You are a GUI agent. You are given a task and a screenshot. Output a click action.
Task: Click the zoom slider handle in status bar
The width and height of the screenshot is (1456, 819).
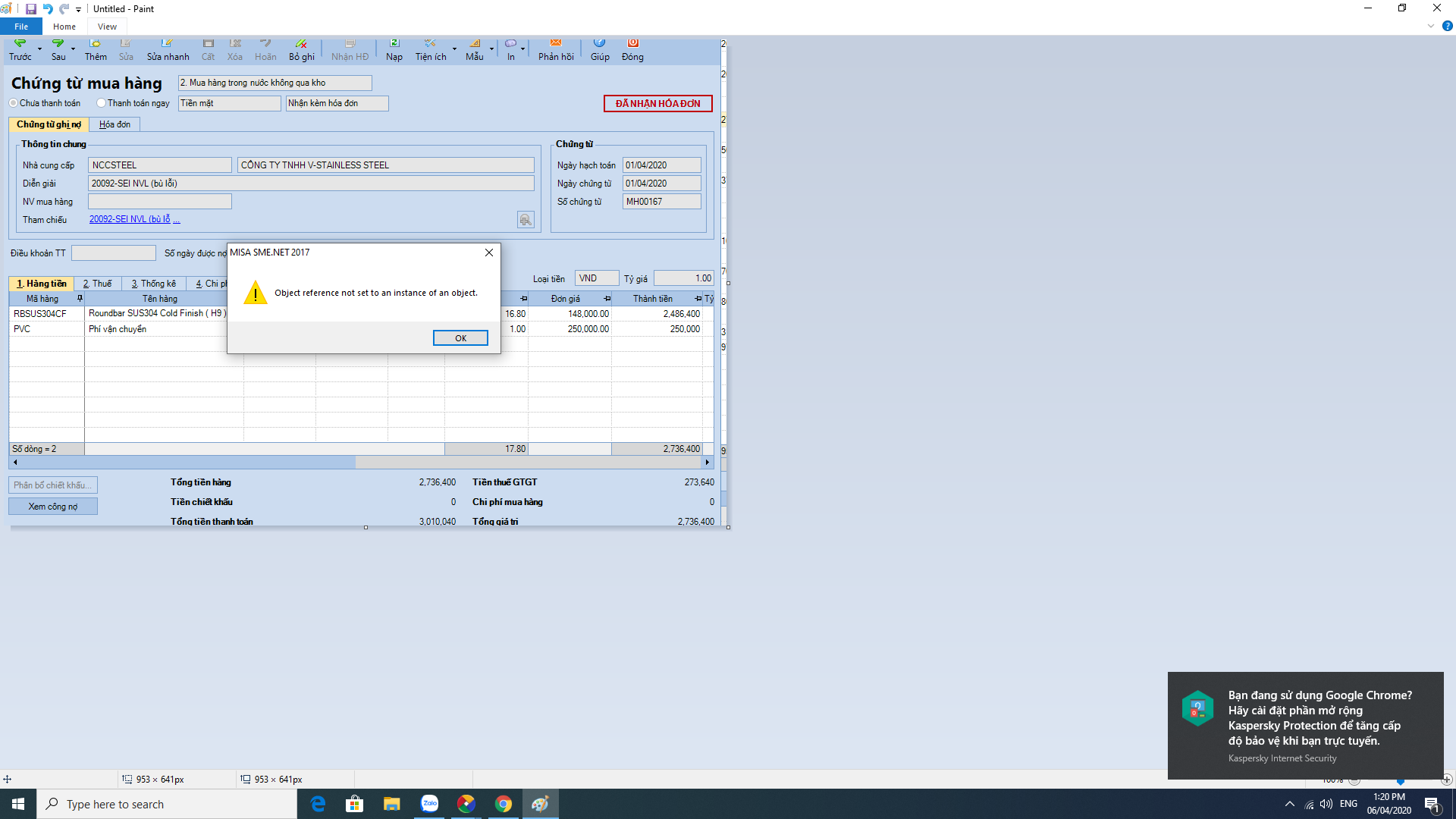1401,780
